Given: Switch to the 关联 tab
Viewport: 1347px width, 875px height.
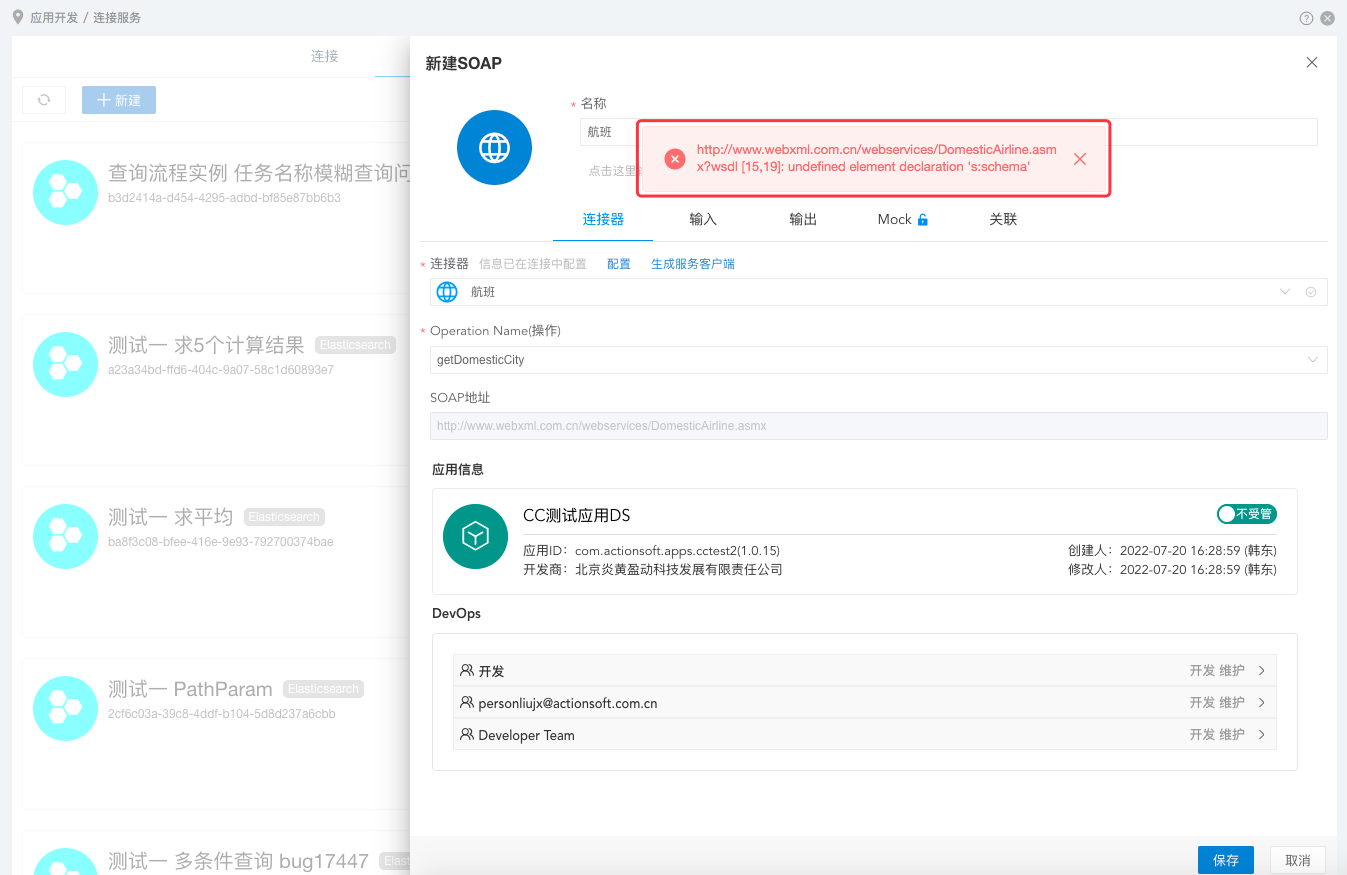Looking at the screenshot, I should (1003, 219).
